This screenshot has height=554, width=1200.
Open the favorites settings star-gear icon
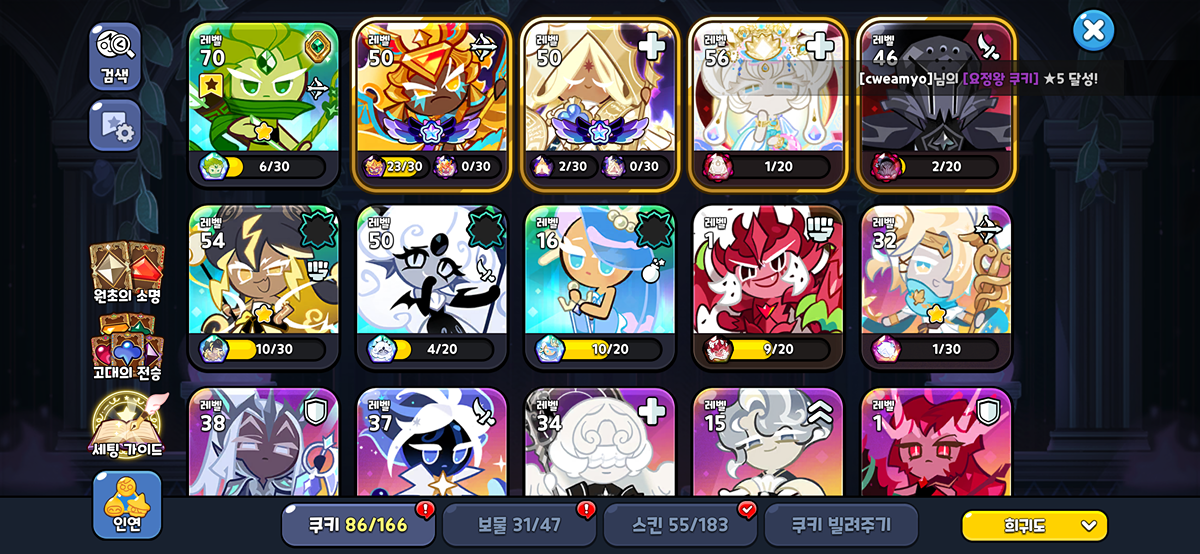tap(115, 126)
